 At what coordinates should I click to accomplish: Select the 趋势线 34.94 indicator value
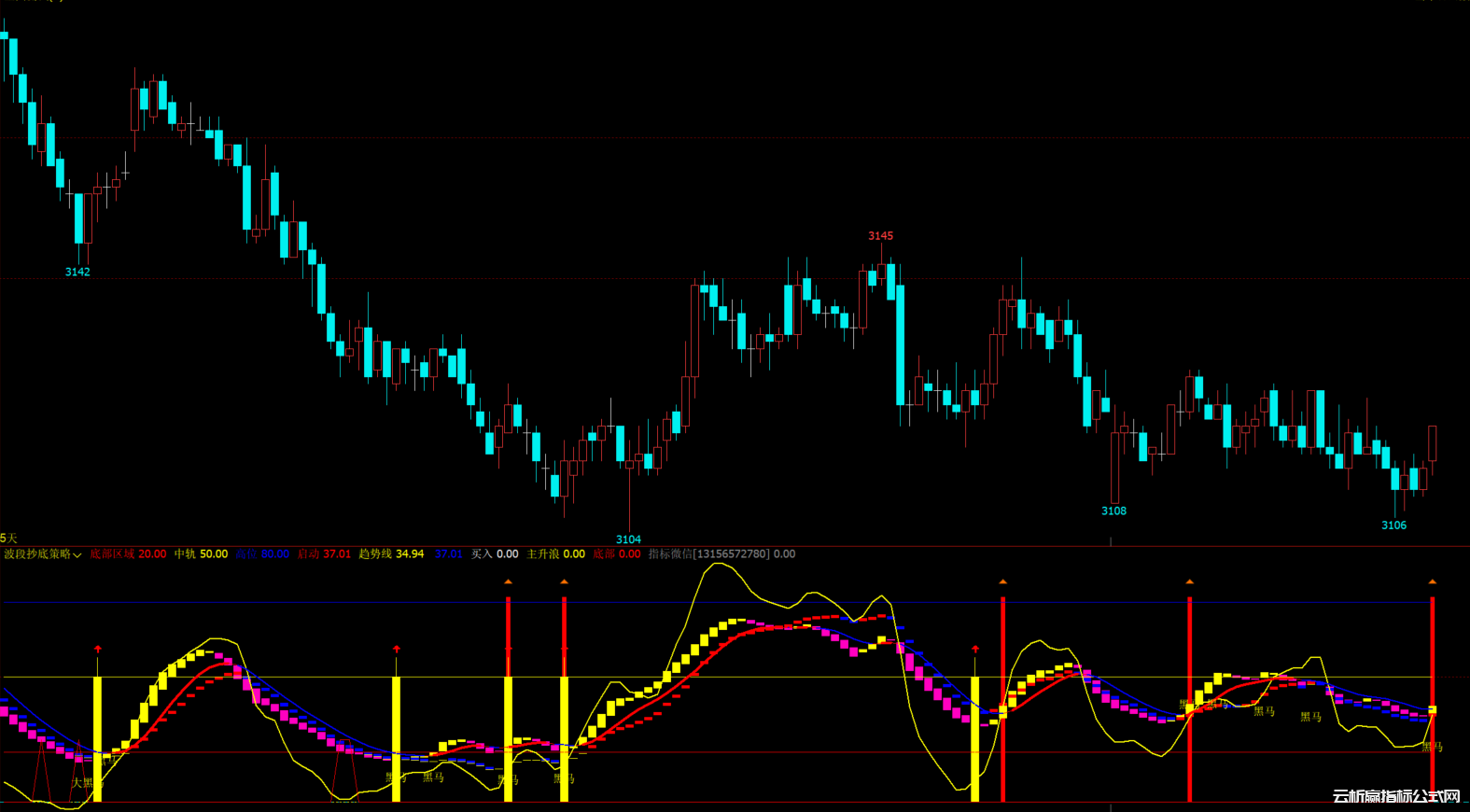point(391,554)
